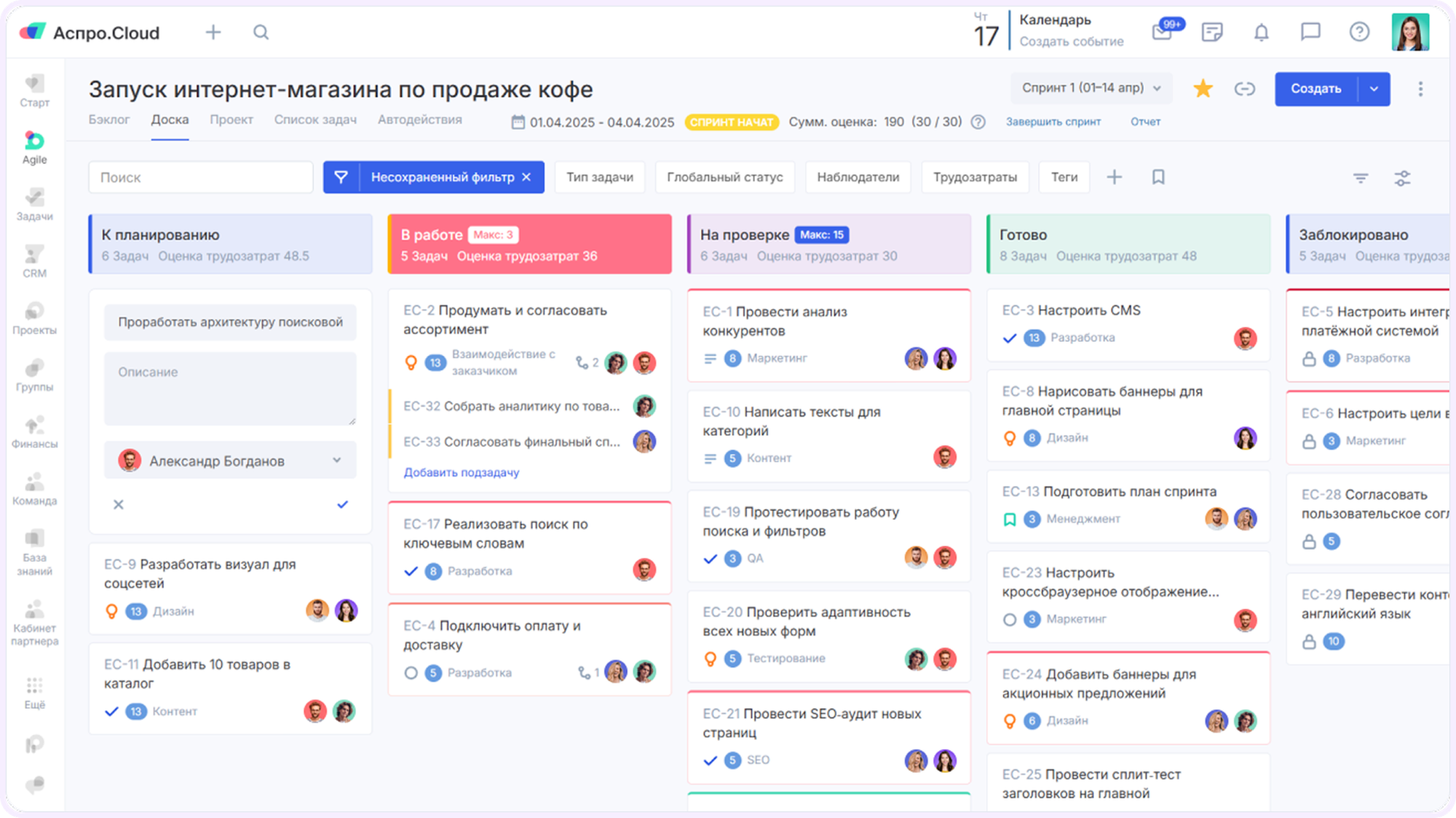Click the Описание text area
The height and width of the screenshot is (818, 1456).
(x=230, y=389)
